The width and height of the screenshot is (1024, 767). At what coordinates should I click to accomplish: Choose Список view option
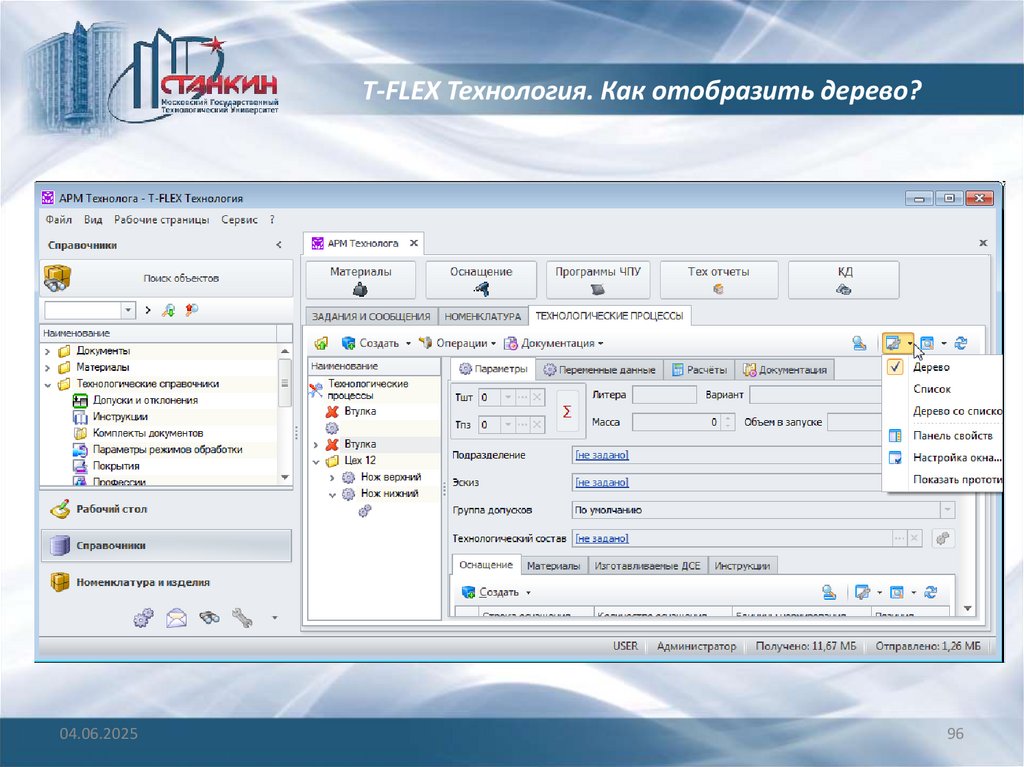(942, 389)
